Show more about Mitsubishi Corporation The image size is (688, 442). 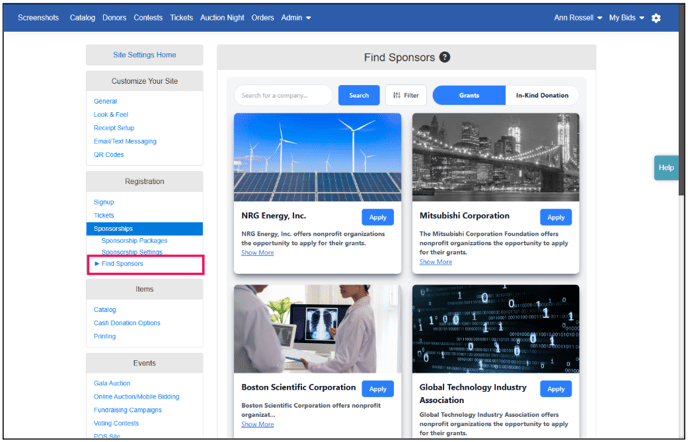click(436, 262)
